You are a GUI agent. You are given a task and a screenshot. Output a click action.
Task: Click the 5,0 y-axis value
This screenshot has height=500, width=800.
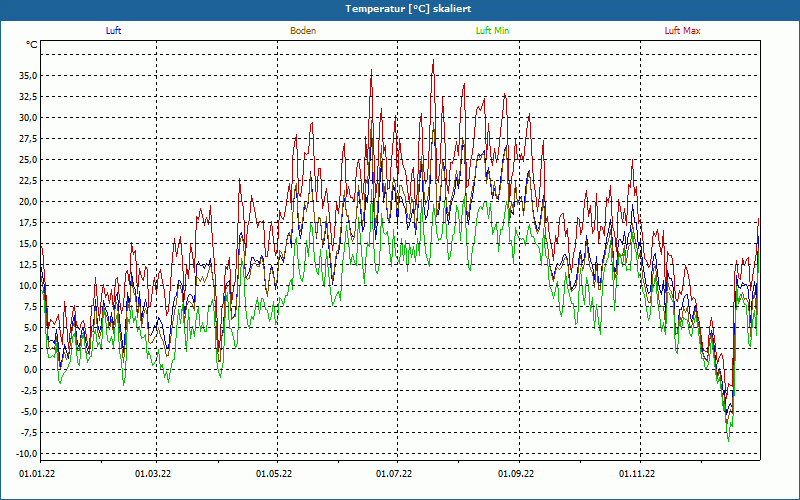(29, 328)
